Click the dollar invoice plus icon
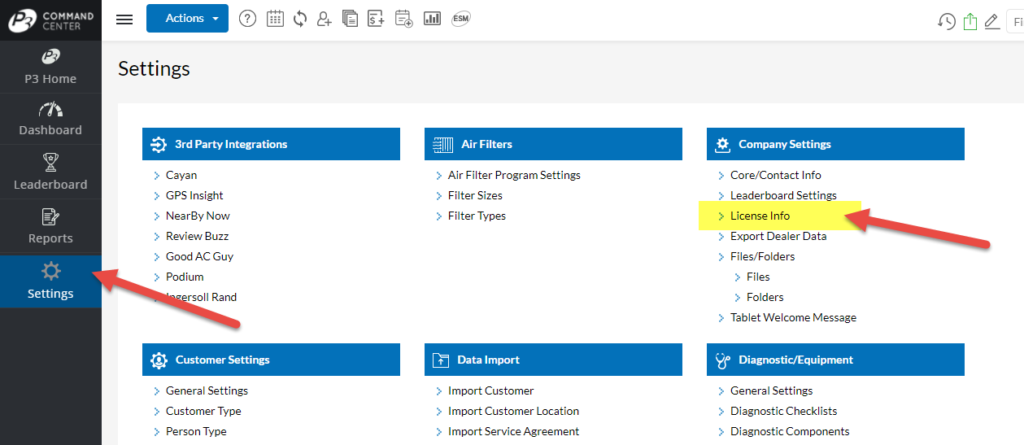The image size is (1024, 445). 376,19
